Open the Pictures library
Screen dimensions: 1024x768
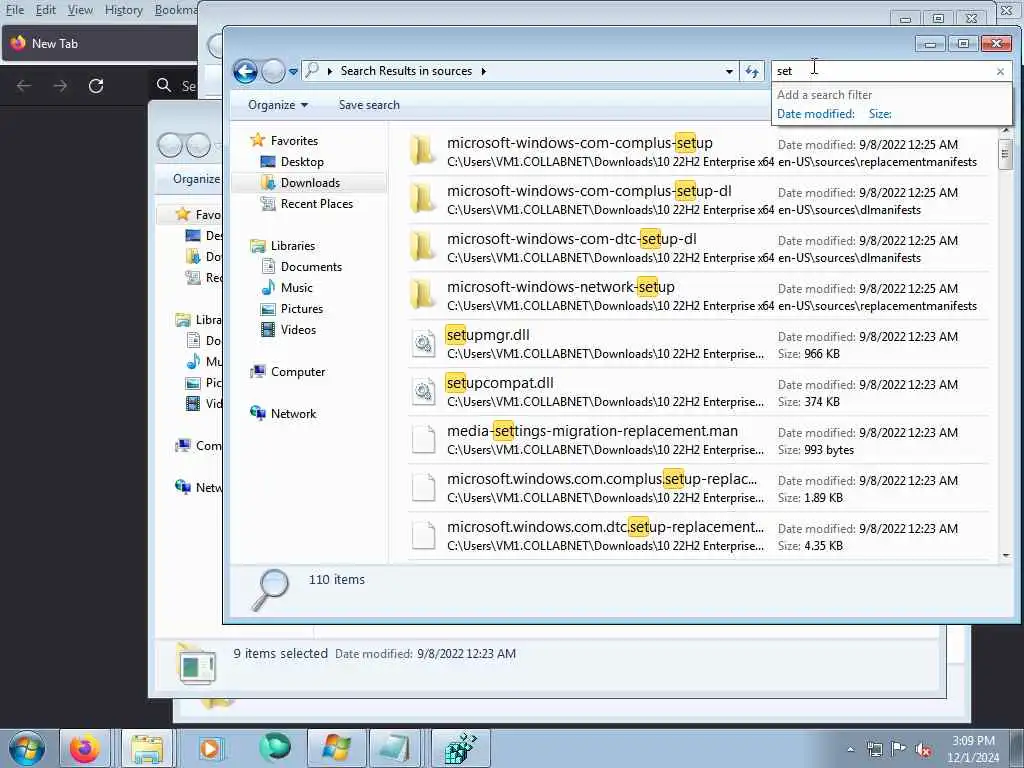point(302,309)
